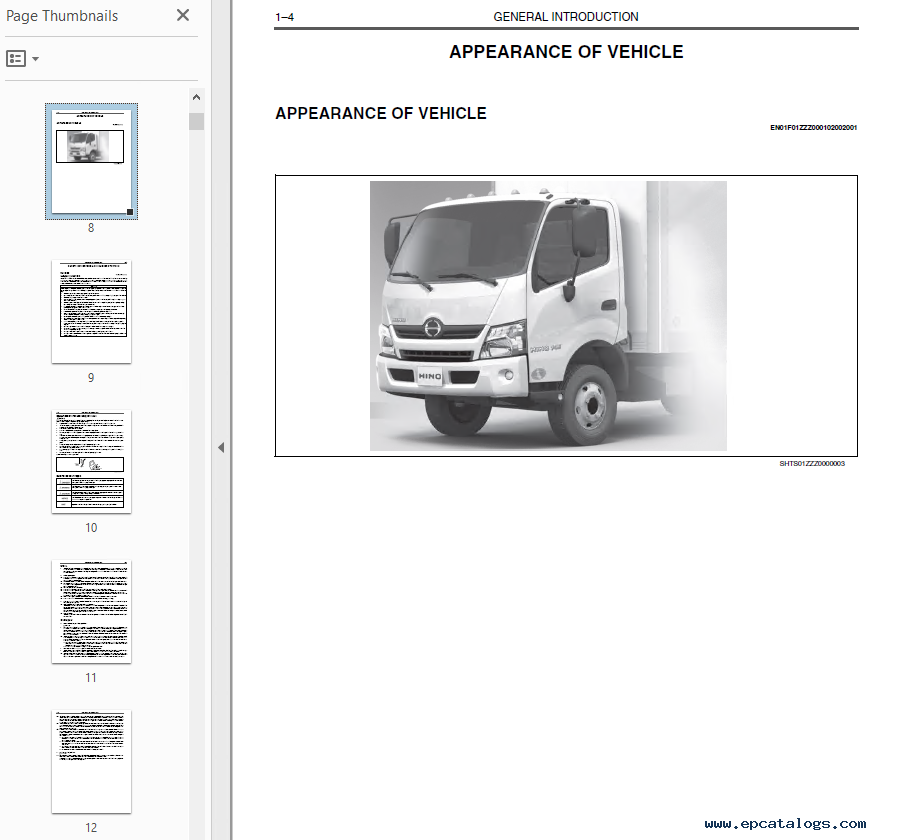Click the page label 8 under thumbnail

pos(91,228)
